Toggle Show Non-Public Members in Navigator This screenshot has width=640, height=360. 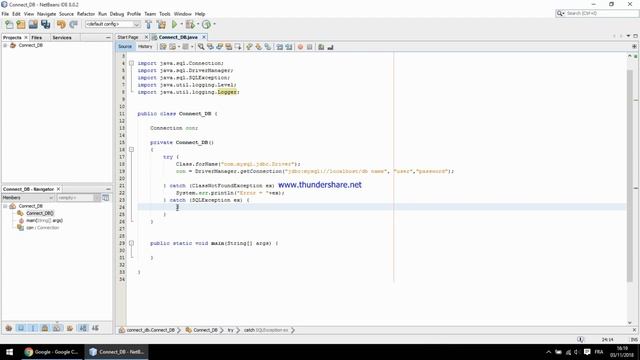(45, 328)
